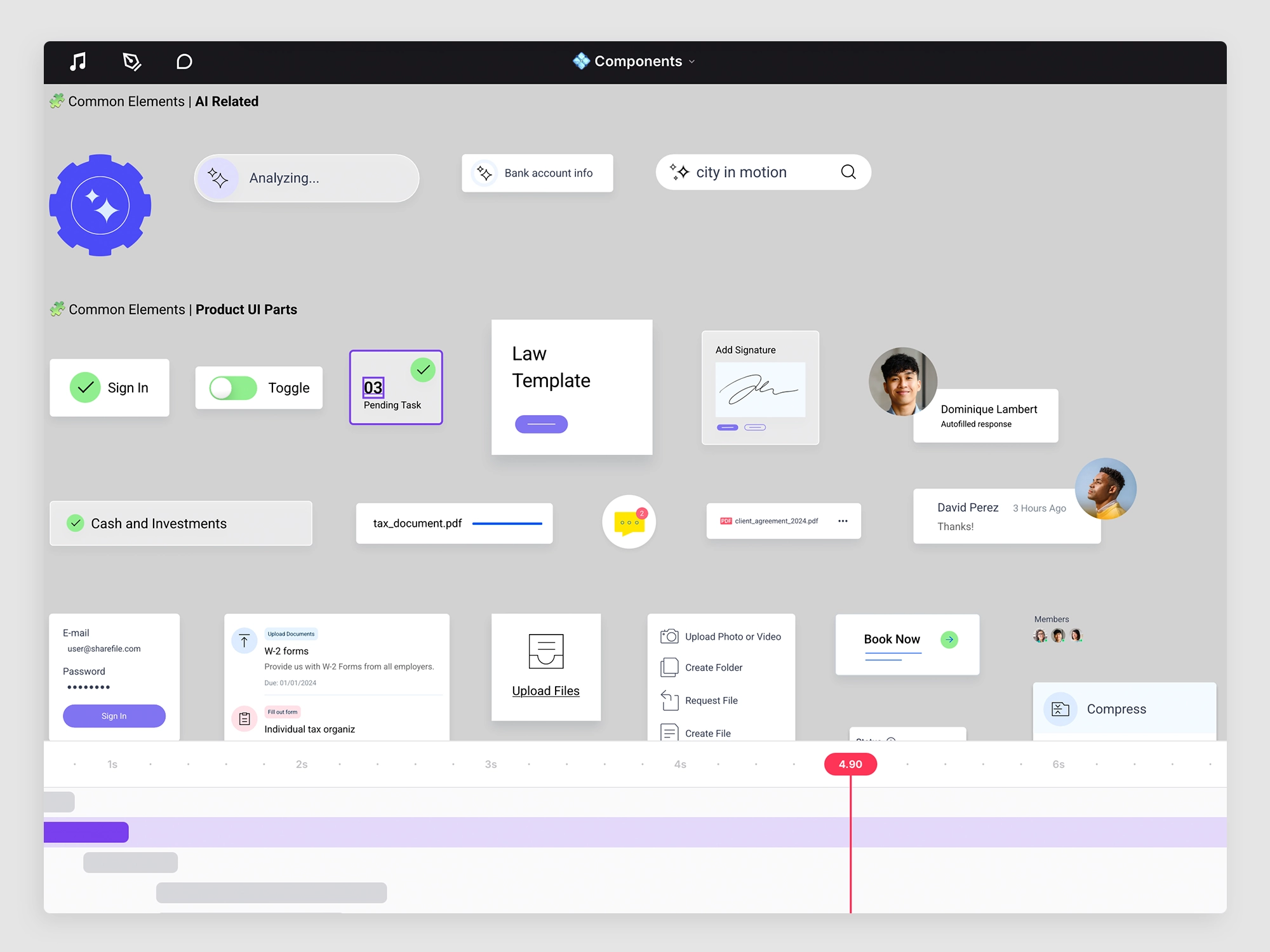This screenshot has height=952, width=1270.
Task: Click the red 4.90 timeline playhead marker
Action: click(x=850, y=764)
